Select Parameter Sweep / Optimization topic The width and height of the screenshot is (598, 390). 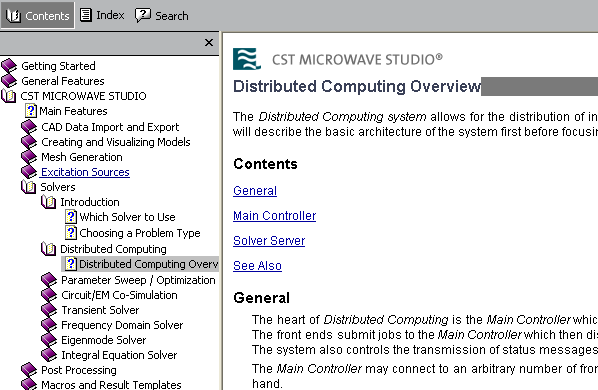point(138,280)
